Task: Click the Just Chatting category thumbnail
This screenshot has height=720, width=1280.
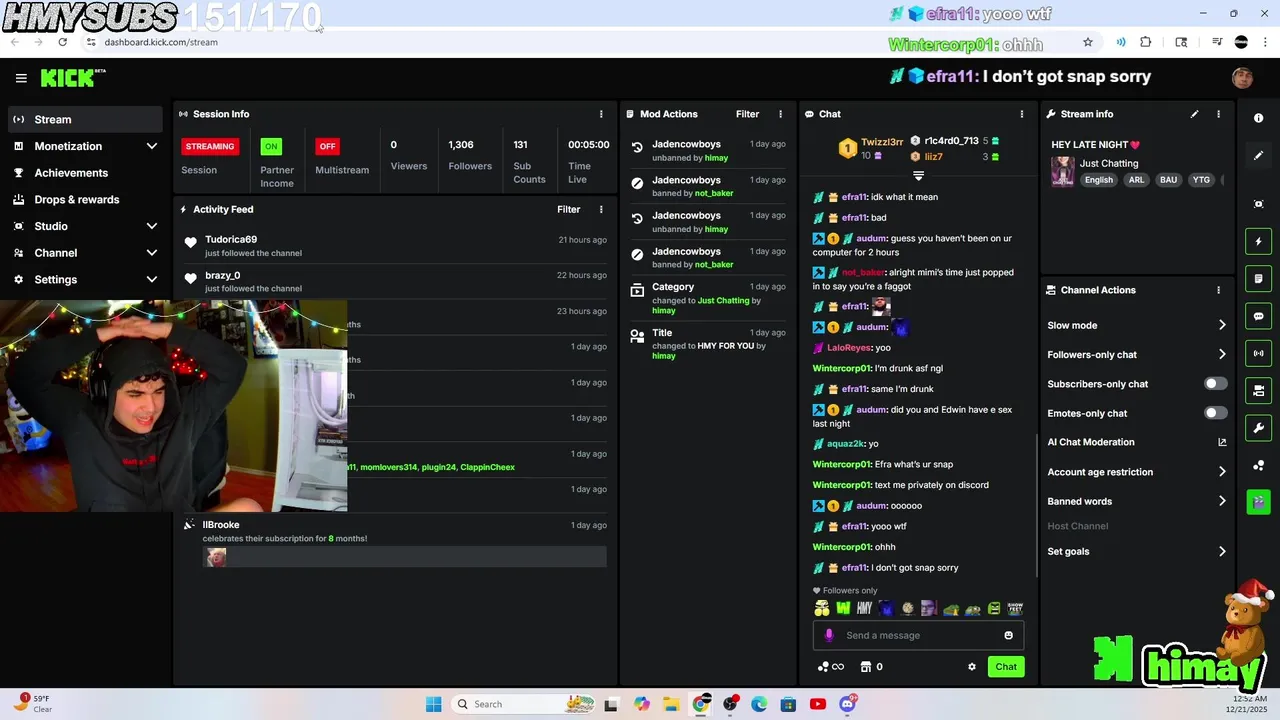Action: [1062, 171]
